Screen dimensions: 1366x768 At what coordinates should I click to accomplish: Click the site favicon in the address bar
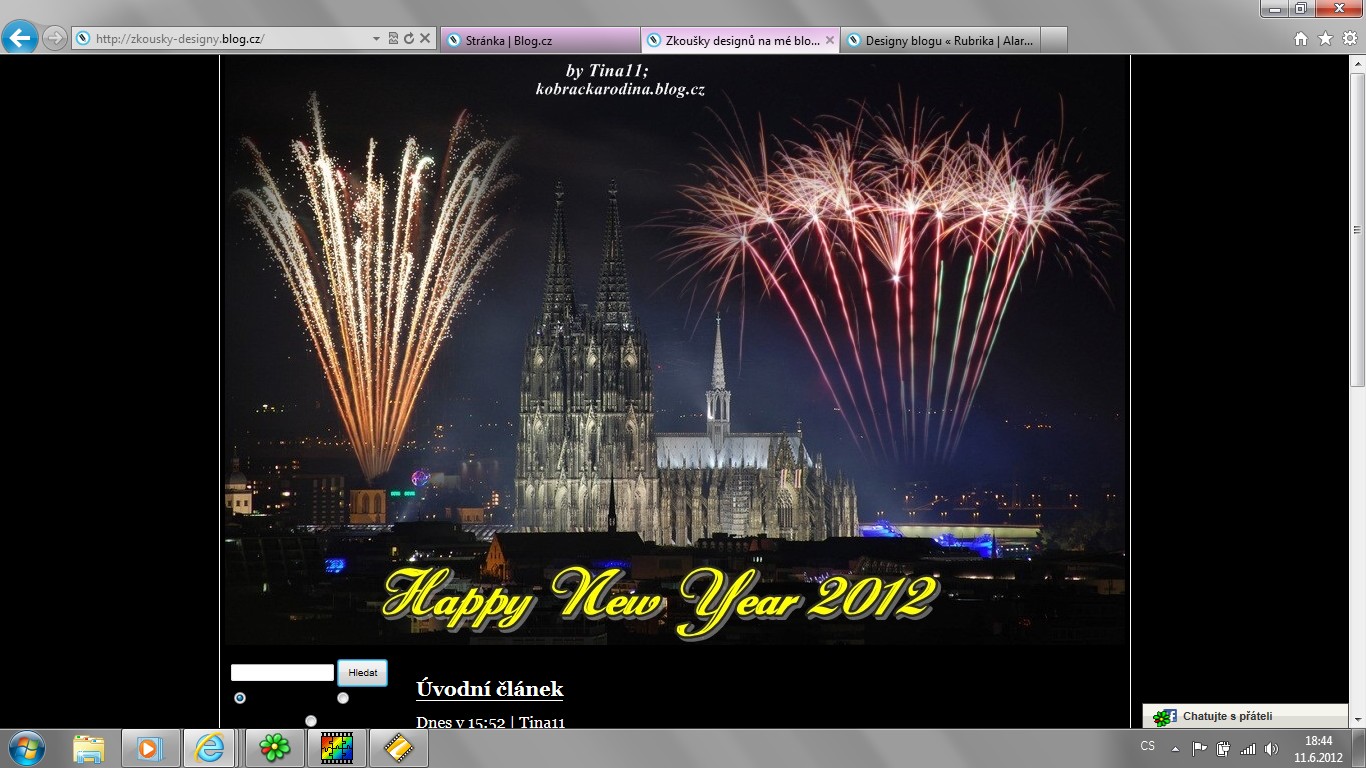tap(84, 39)
